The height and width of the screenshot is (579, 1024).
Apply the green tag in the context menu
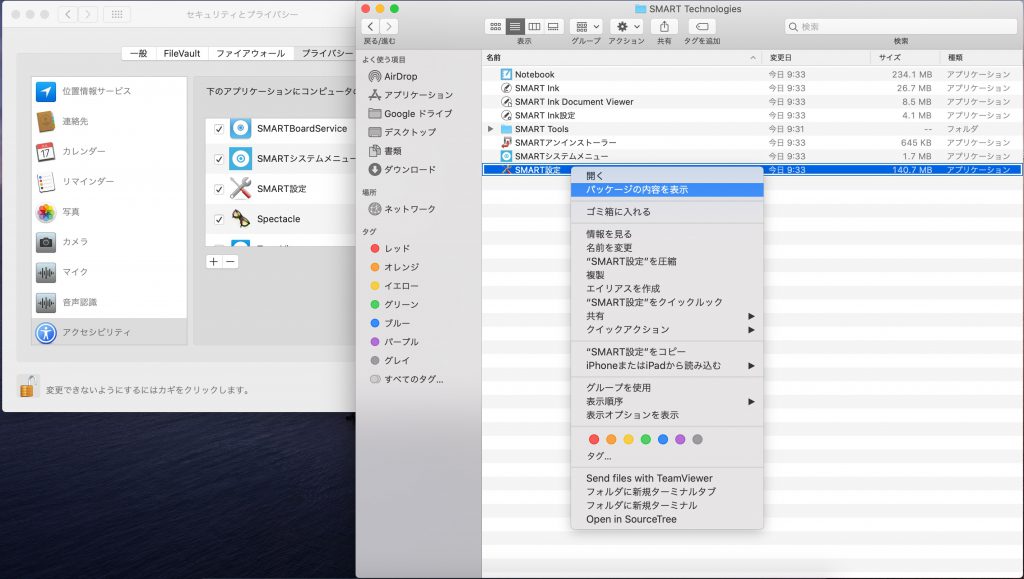pyautogui.click(x=646, y=439)
